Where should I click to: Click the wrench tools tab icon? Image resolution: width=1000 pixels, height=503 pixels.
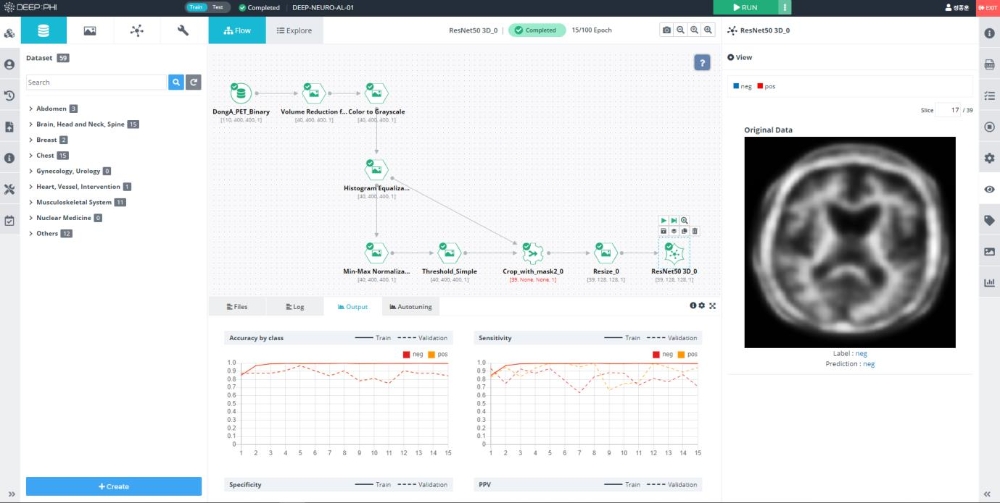[x=183, y=30]
